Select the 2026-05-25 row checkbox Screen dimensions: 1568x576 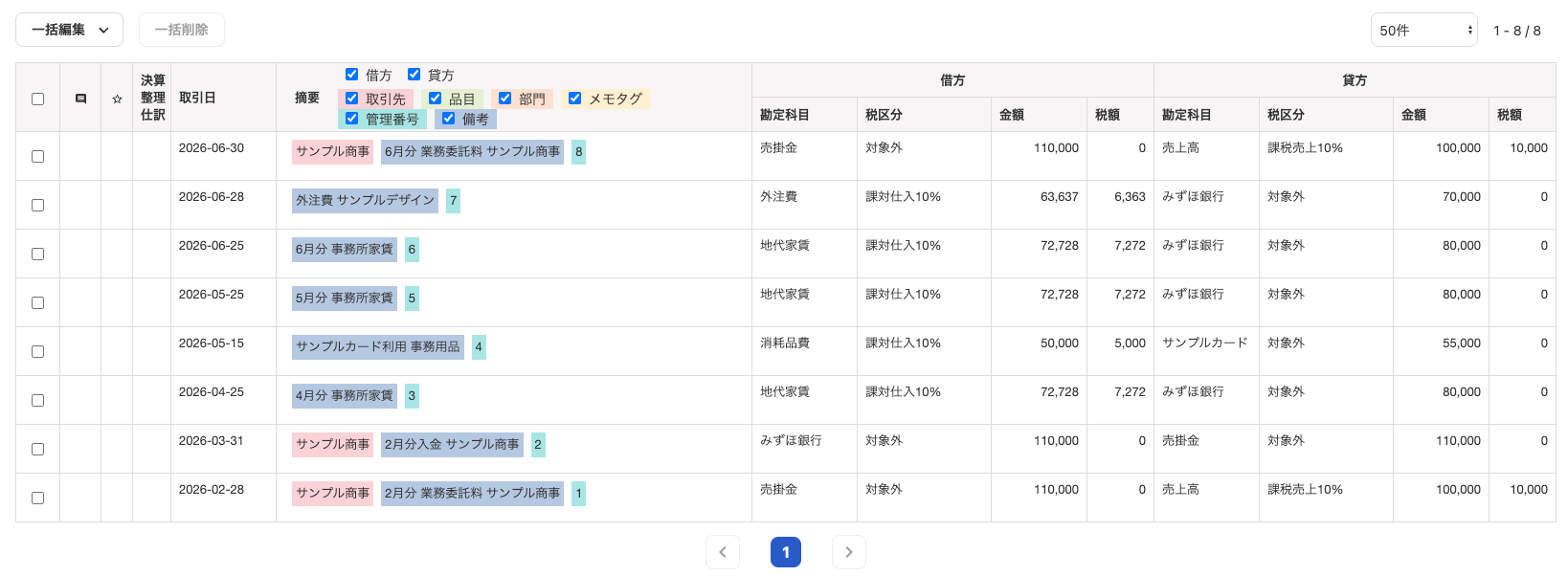tap(37, 302)
